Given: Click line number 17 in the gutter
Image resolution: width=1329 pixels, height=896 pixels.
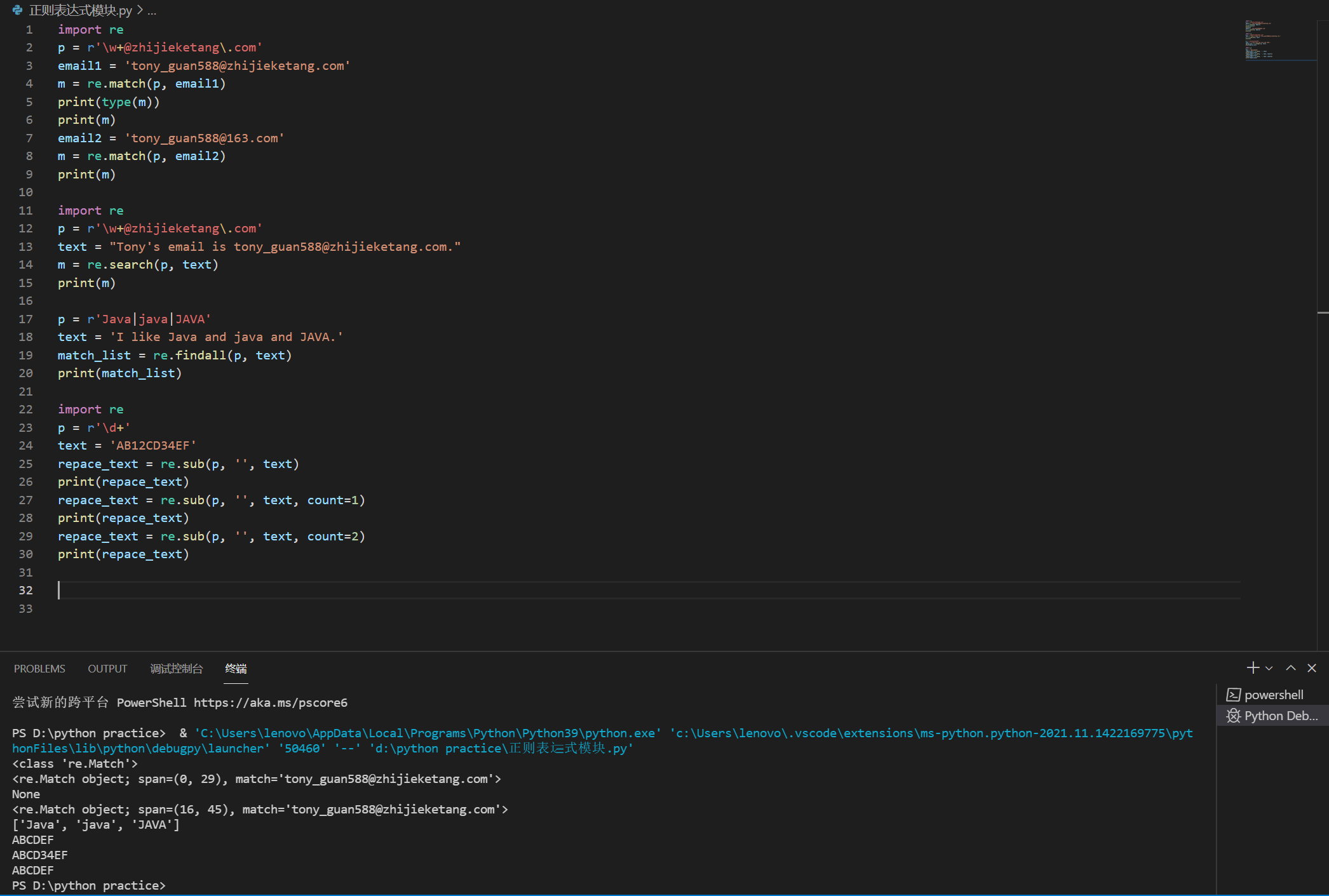Looking at the screenshot, I should pyautogui.click(x=25, y=319).
